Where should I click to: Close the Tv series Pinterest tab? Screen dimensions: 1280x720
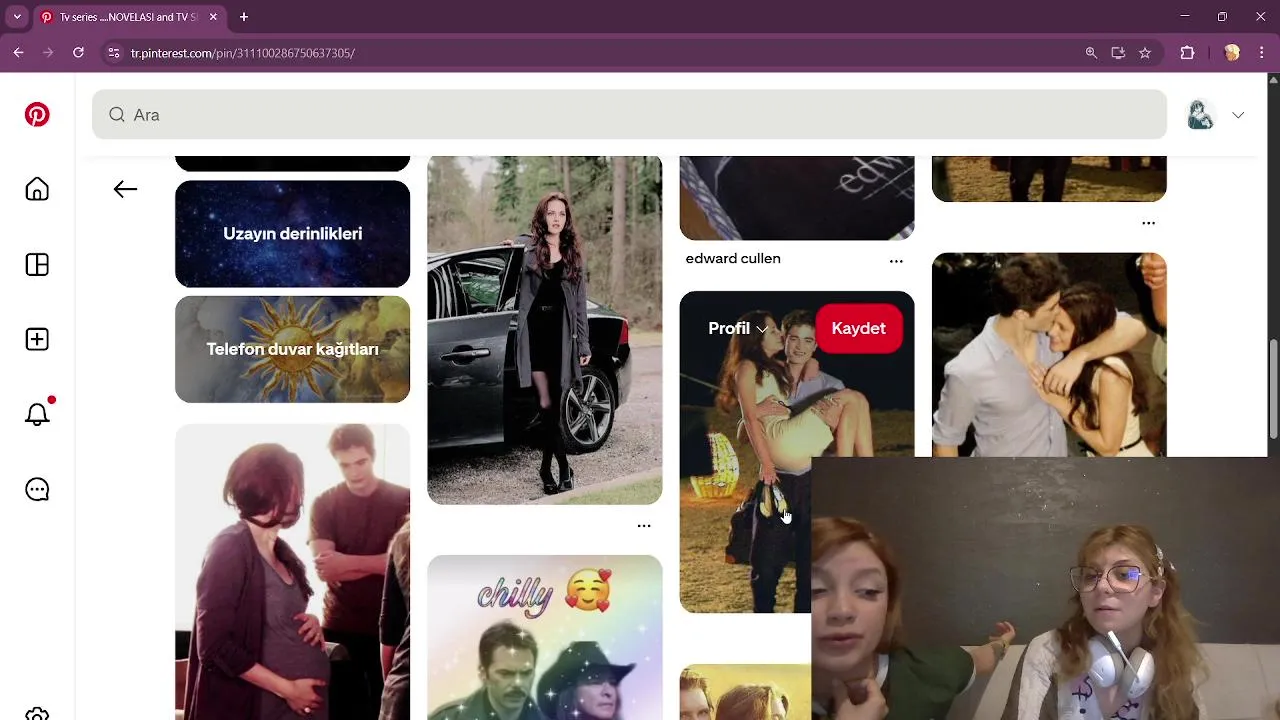tap(213, 17)
